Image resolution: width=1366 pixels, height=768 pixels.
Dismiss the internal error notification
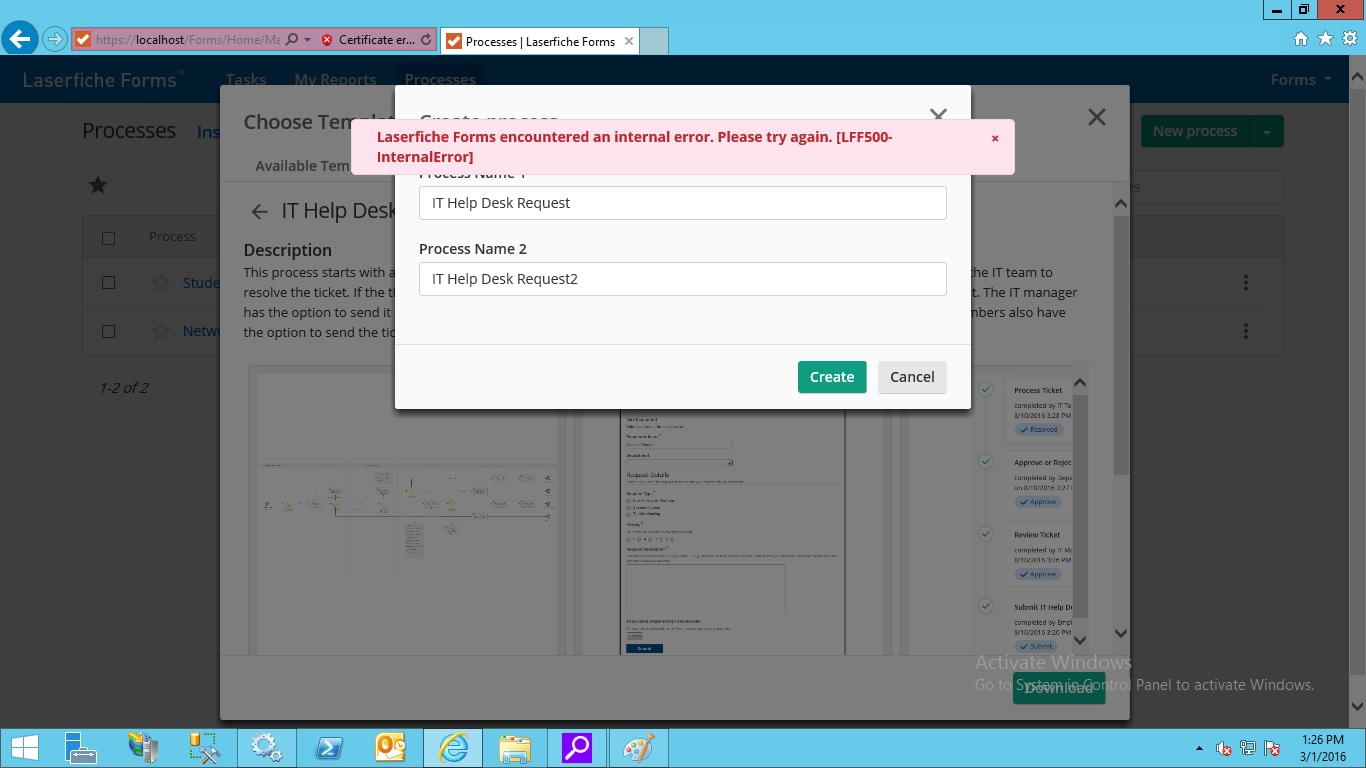pyautogui.click(x=995, y=139)
